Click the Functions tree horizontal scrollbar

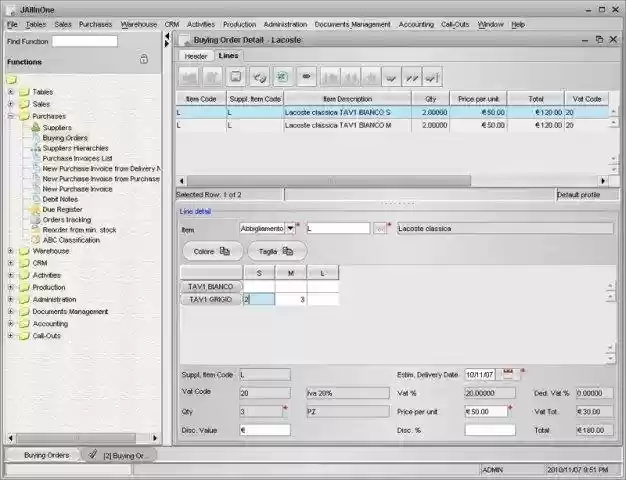pos(76,438)
